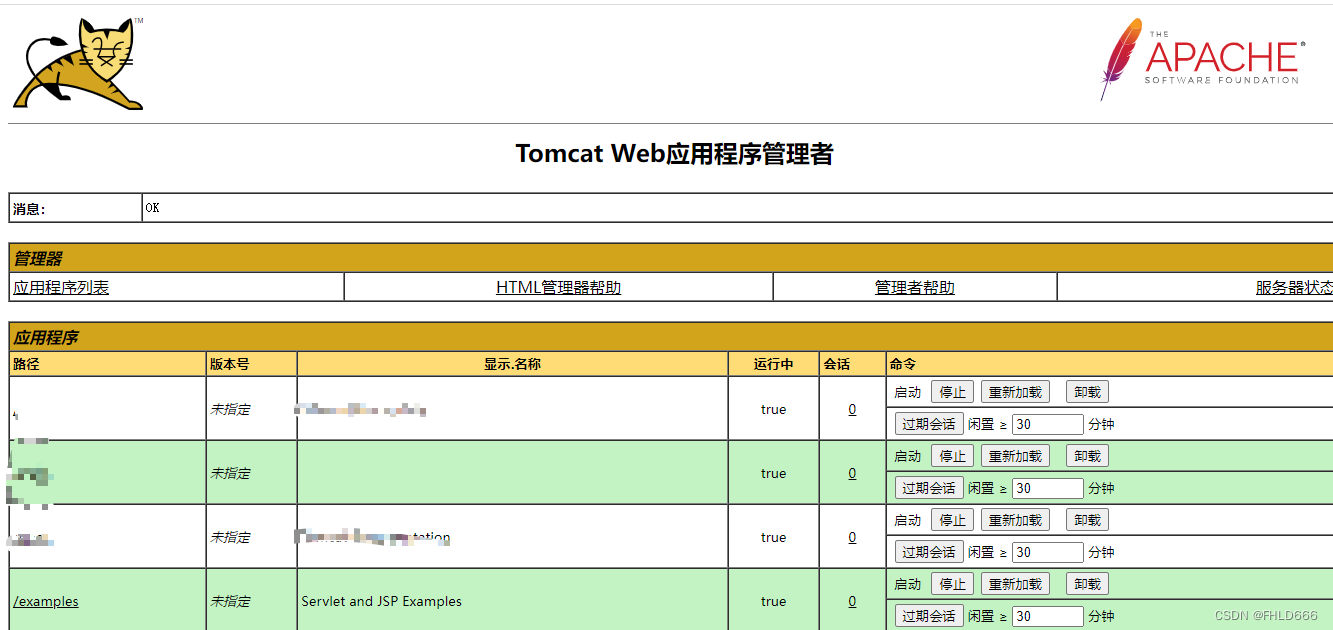Open the /examples application link
Image resolution: width=1333 pixels, height=630 pixels.
[x=45, y=601]
